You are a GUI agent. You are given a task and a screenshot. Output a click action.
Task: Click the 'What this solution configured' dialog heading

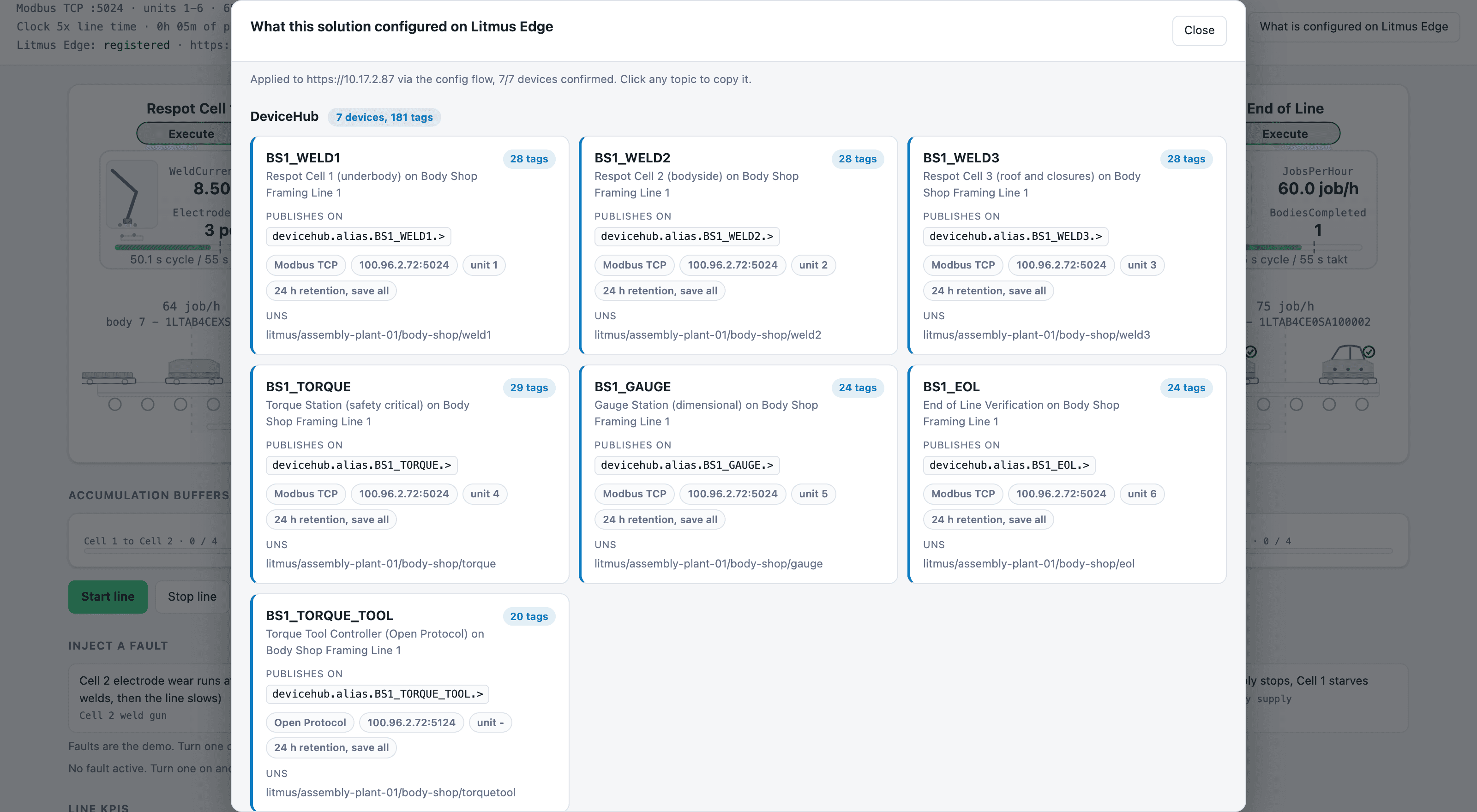[x=402, y=26]
